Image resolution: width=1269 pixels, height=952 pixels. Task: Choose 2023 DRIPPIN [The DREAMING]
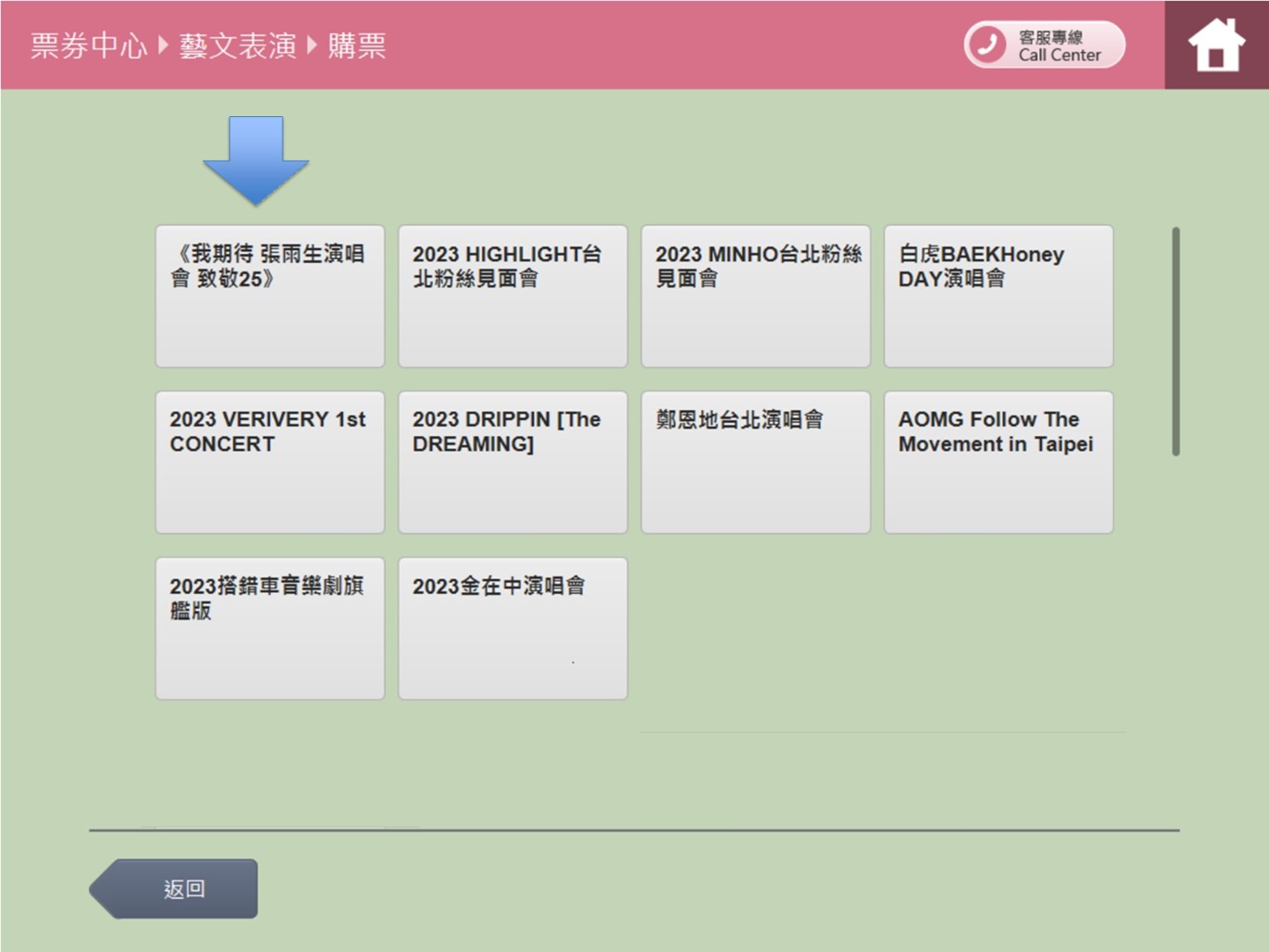tap(512, 462)
